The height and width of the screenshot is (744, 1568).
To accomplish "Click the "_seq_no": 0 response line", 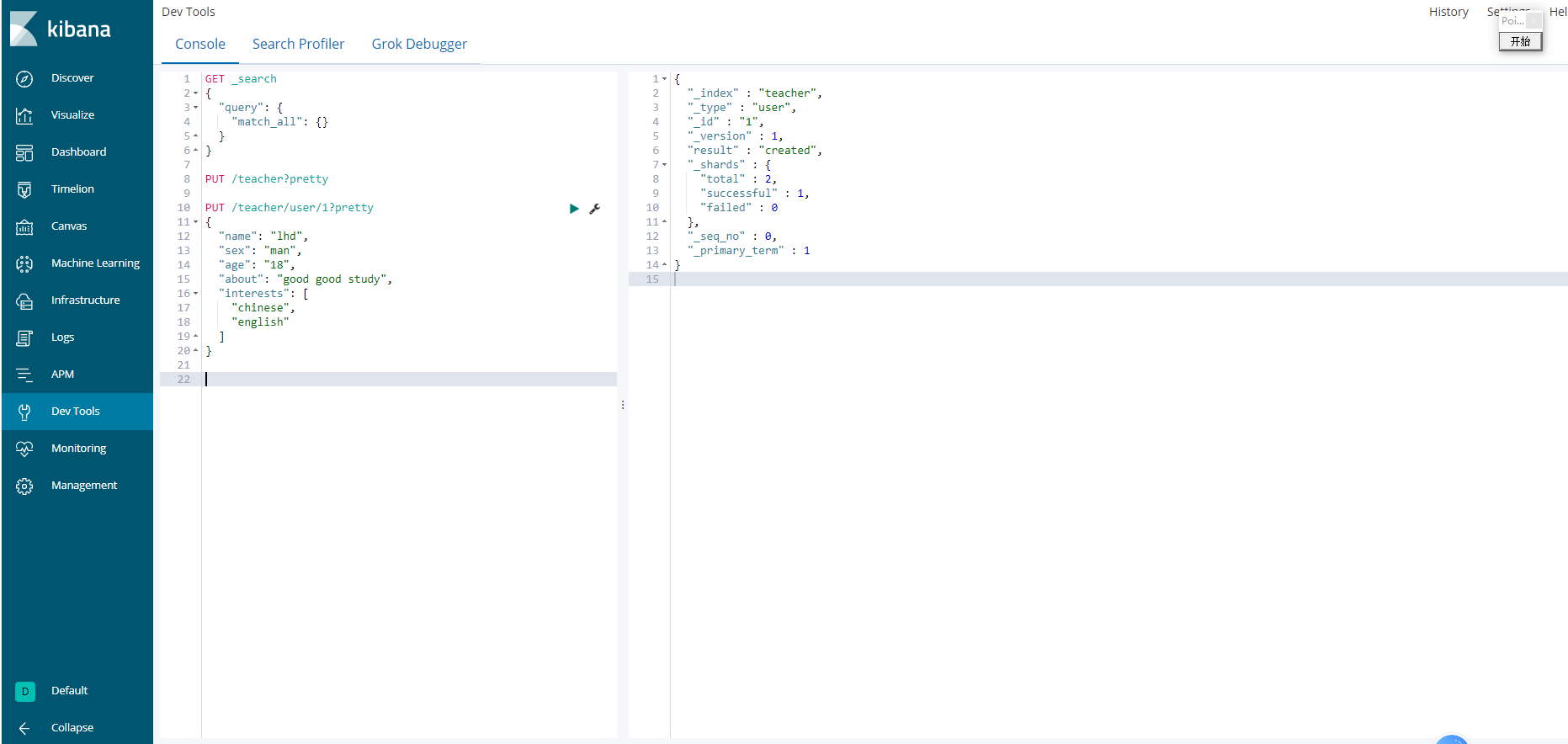I will pos(732,236).
